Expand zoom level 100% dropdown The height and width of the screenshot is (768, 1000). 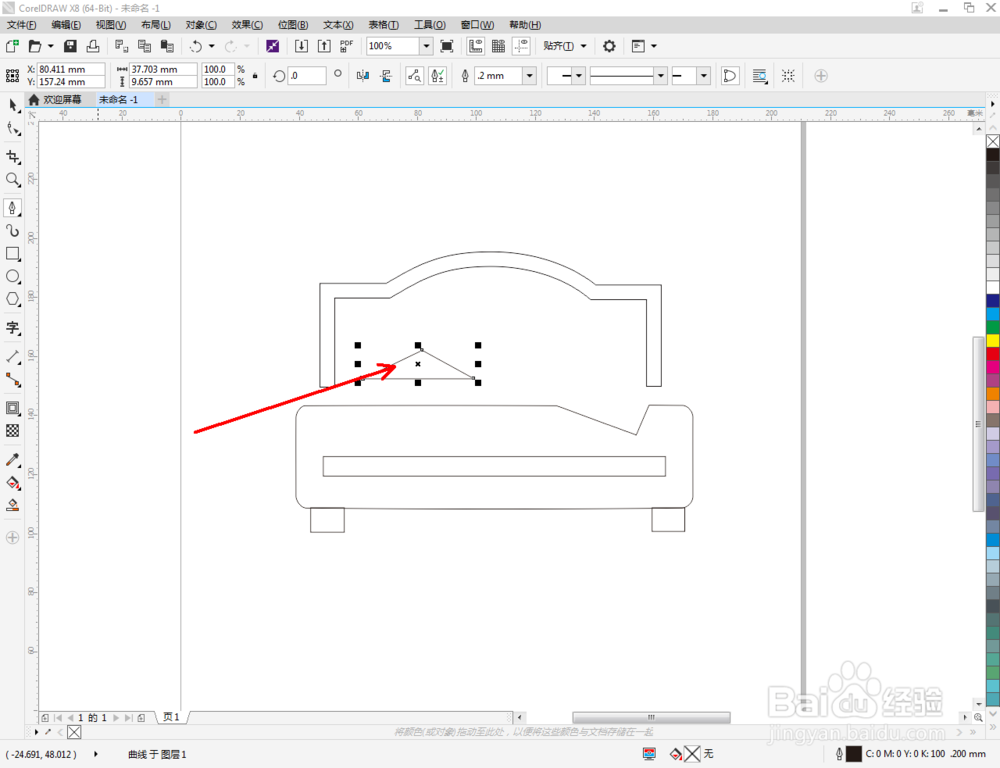point(426,46)
